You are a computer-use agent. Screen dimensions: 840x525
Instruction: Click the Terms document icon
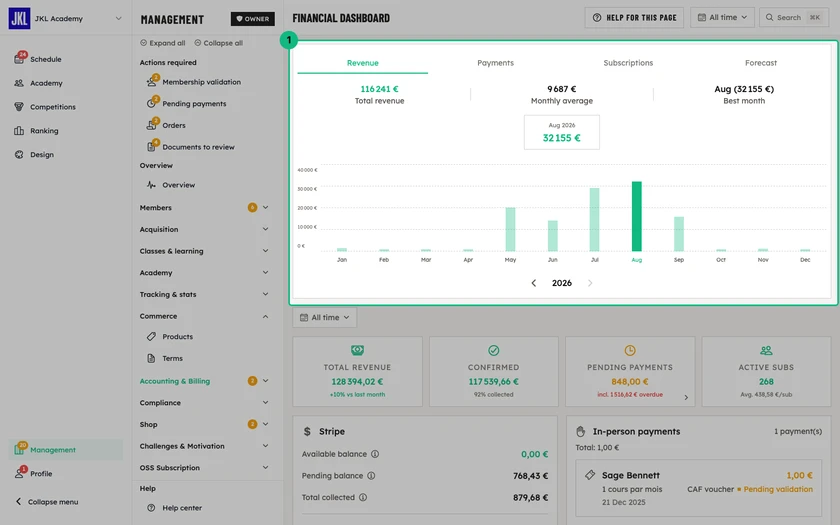152,358
